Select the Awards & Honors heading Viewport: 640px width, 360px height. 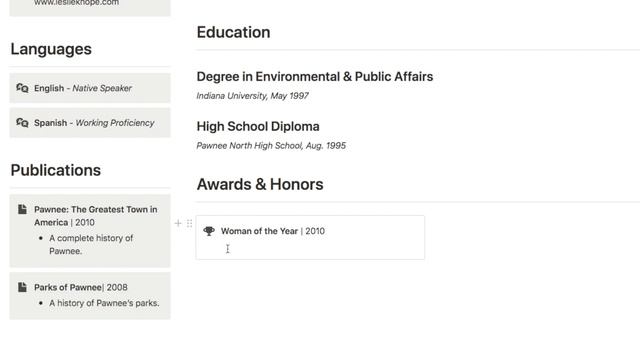(x=260, y=184)
